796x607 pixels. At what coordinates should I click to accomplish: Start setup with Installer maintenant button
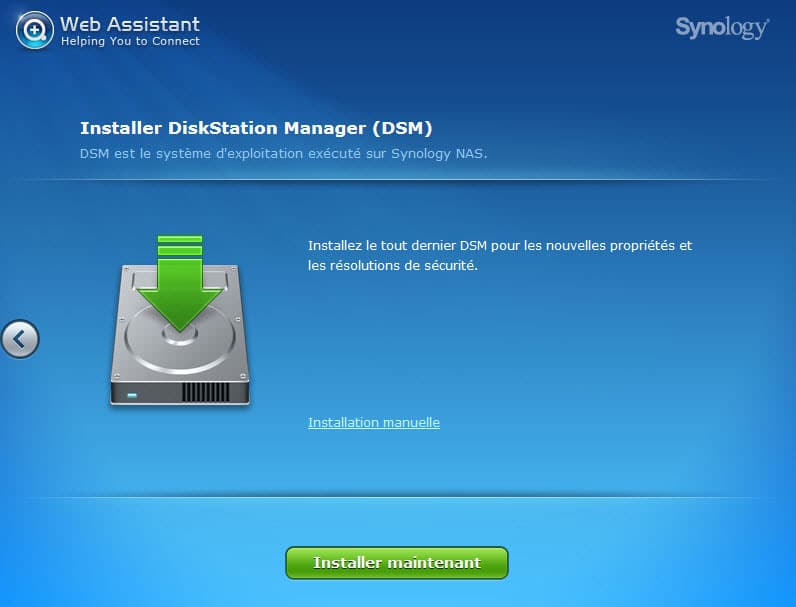(x=396, y=563)
